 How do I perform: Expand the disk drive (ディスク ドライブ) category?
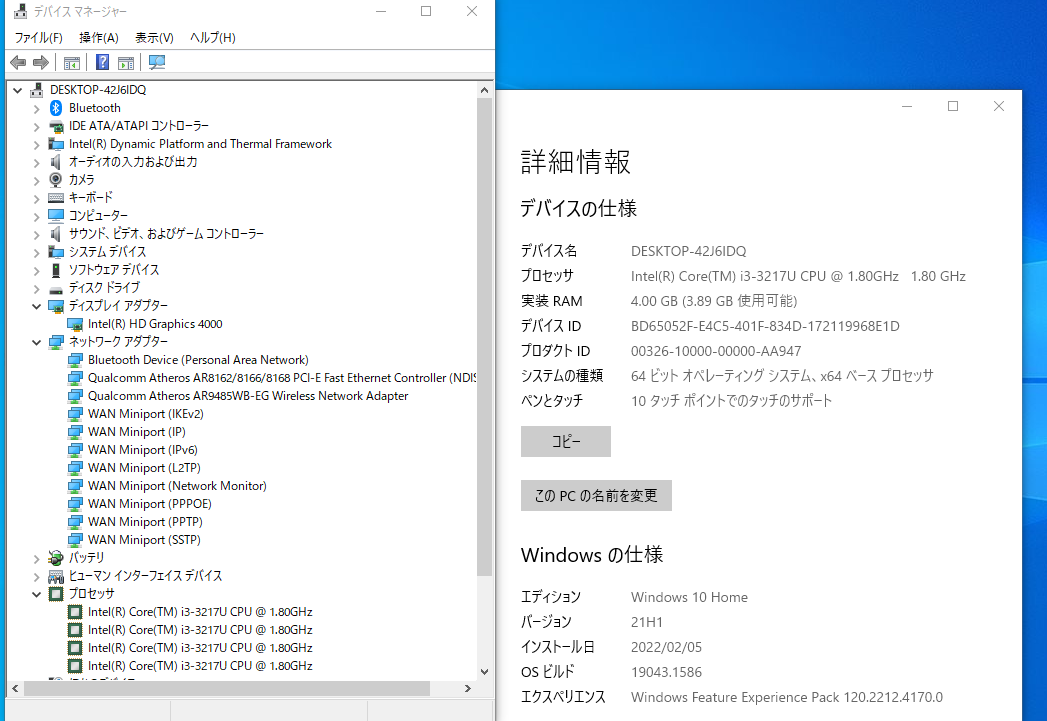[37, 288]
